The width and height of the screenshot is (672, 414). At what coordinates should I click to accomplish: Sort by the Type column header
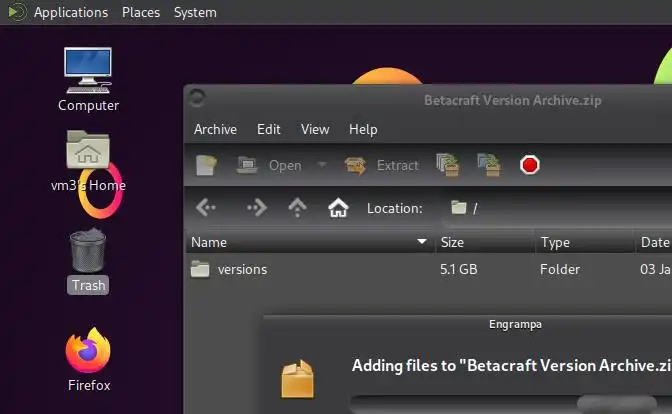tap(585, 242)
